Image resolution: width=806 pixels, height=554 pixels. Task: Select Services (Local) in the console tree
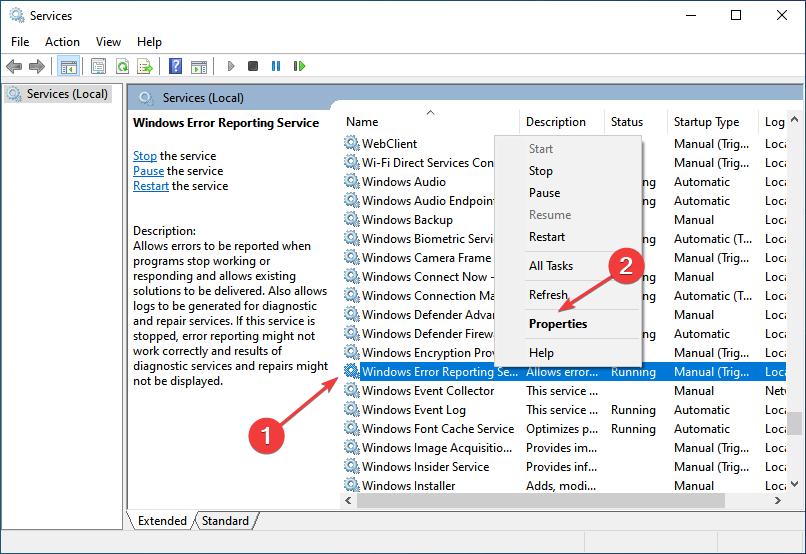(x=66, y=94)
